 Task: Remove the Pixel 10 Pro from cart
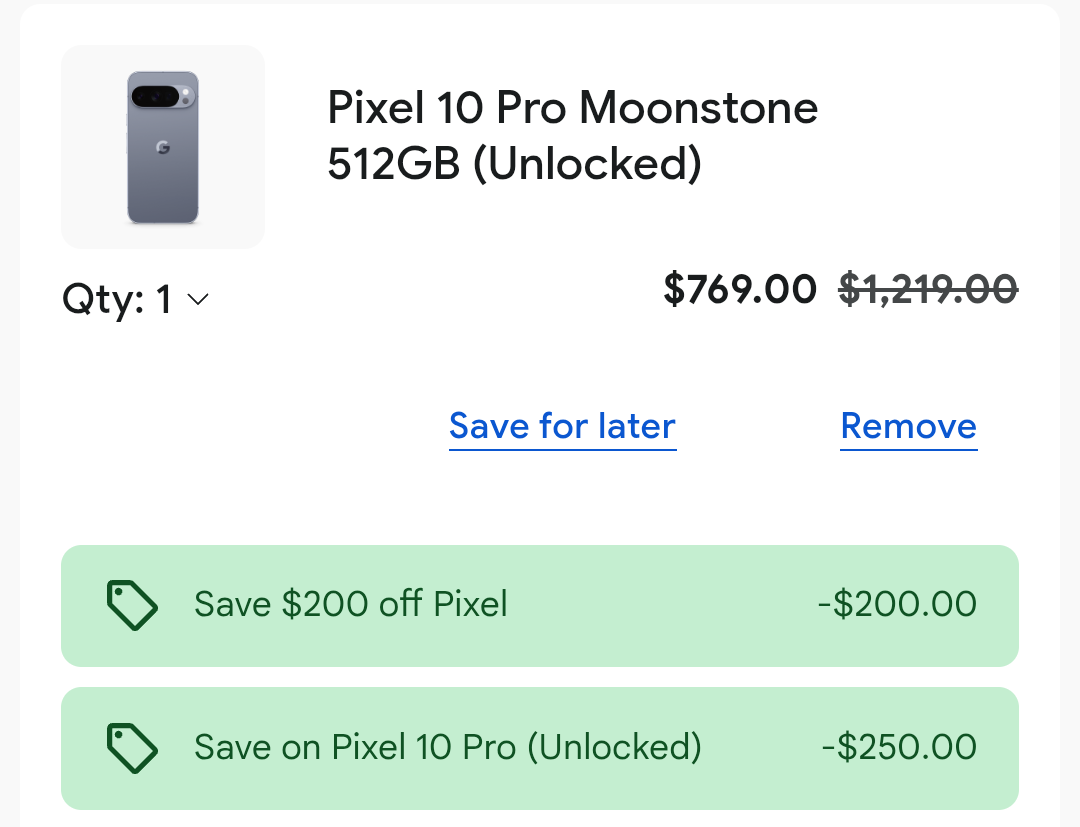[x=908, y=426]
